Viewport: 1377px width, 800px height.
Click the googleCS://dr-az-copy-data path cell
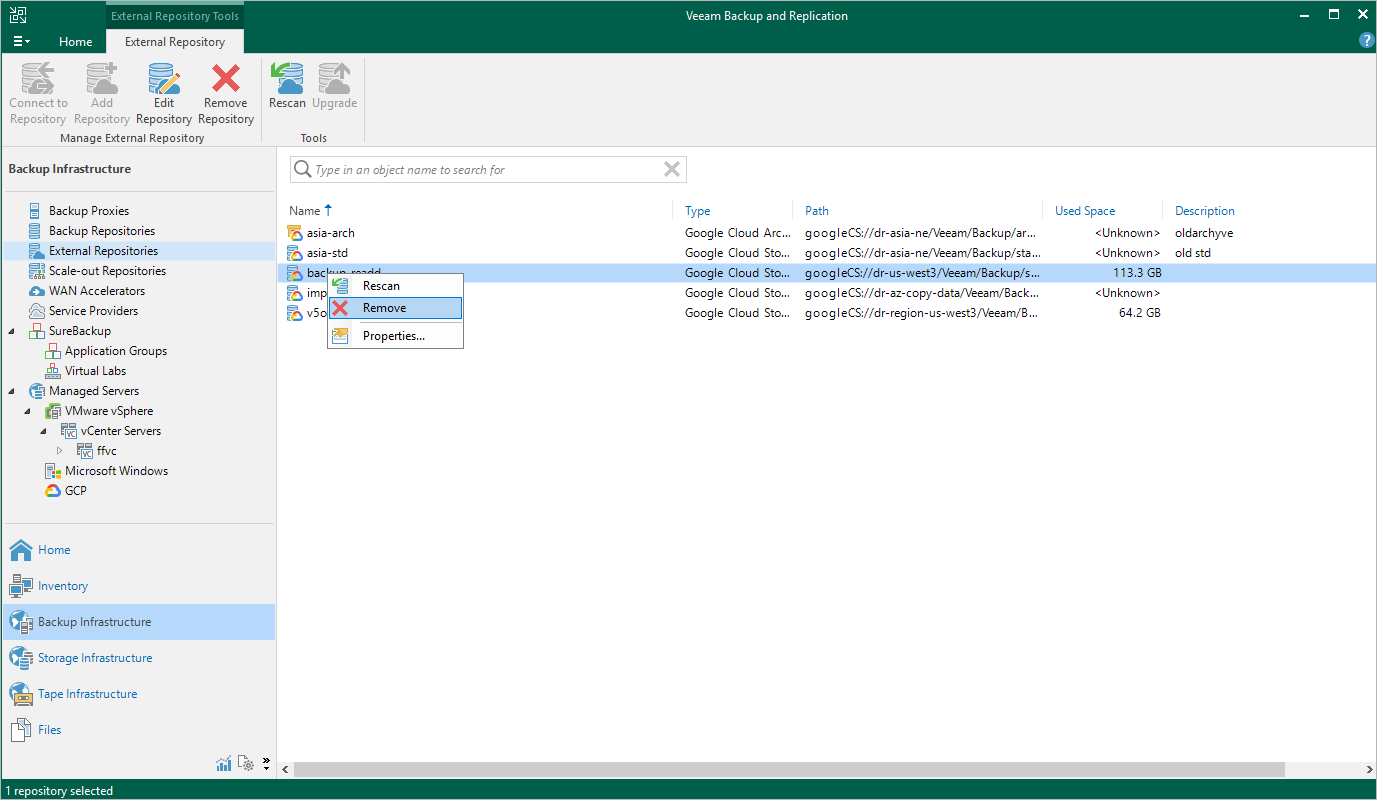click(x=921, y=293)
